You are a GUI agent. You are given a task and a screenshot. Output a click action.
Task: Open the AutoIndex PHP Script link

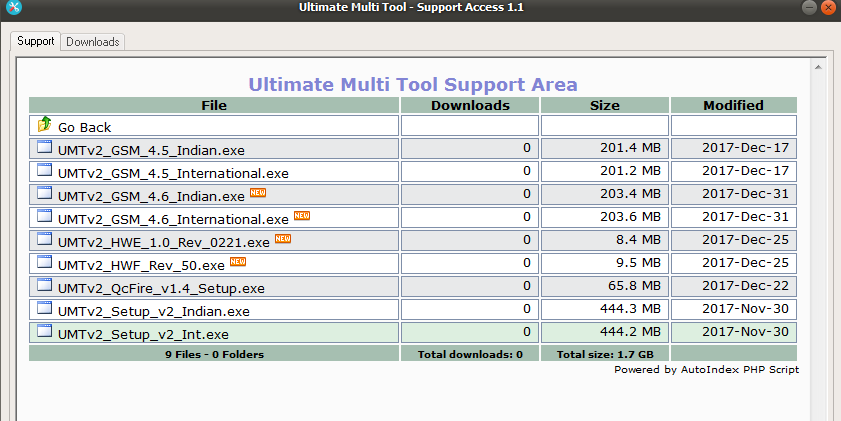pos(740,370)
